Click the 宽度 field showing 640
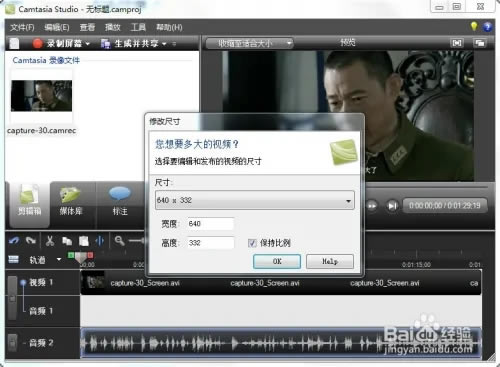 pyautogui.click(x=210, y=224)
